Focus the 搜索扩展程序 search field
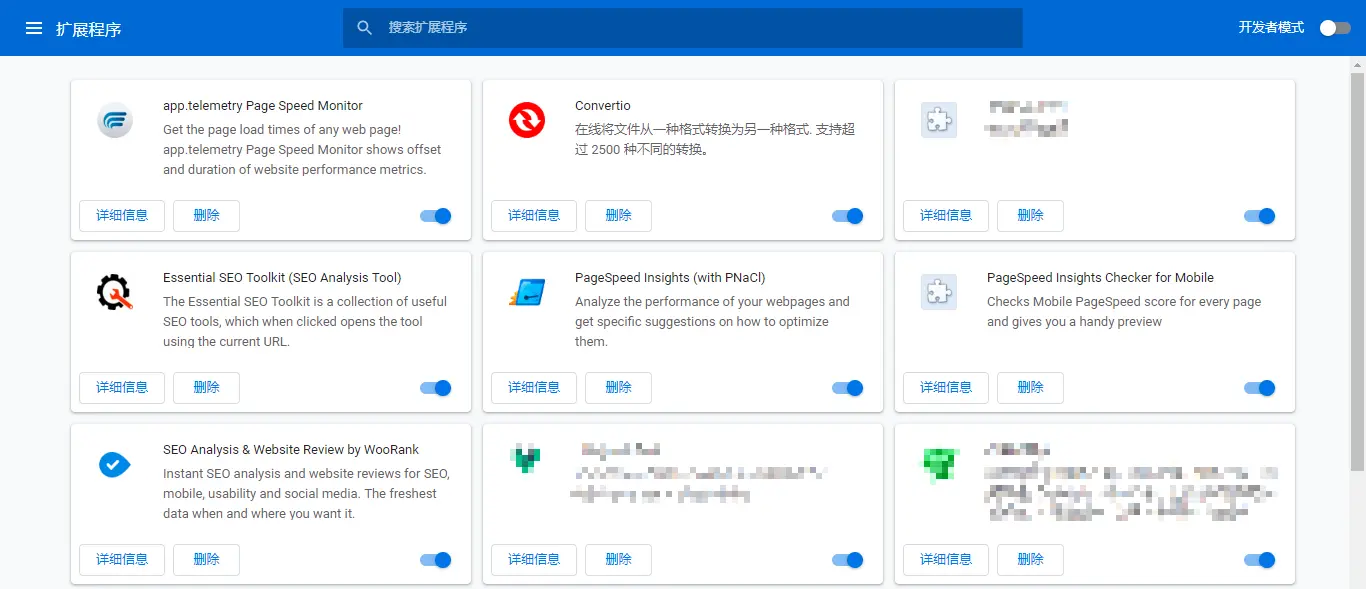 click(683, 28)
